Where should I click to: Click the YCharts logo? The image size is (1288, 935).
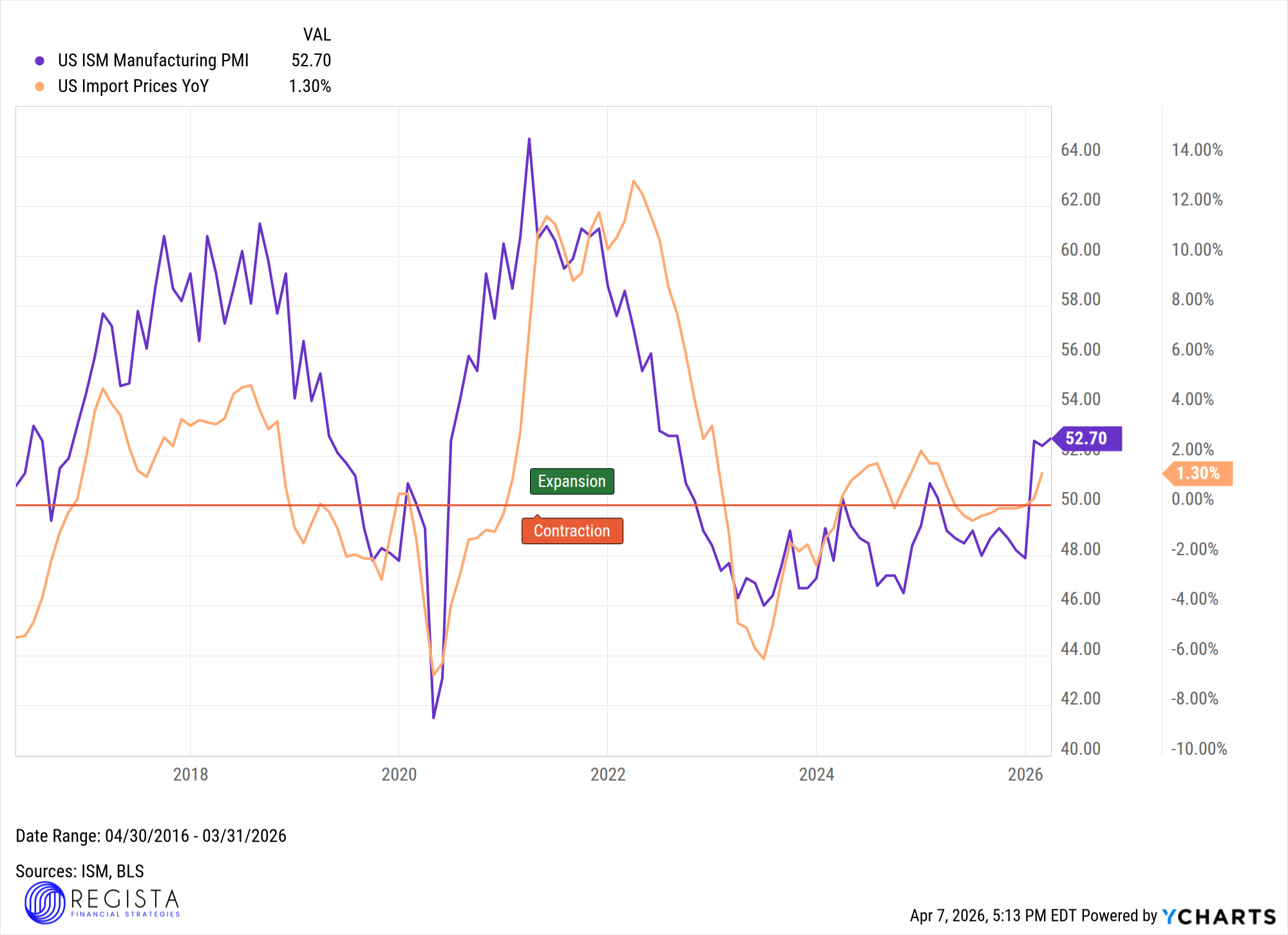click(1218, 916)
